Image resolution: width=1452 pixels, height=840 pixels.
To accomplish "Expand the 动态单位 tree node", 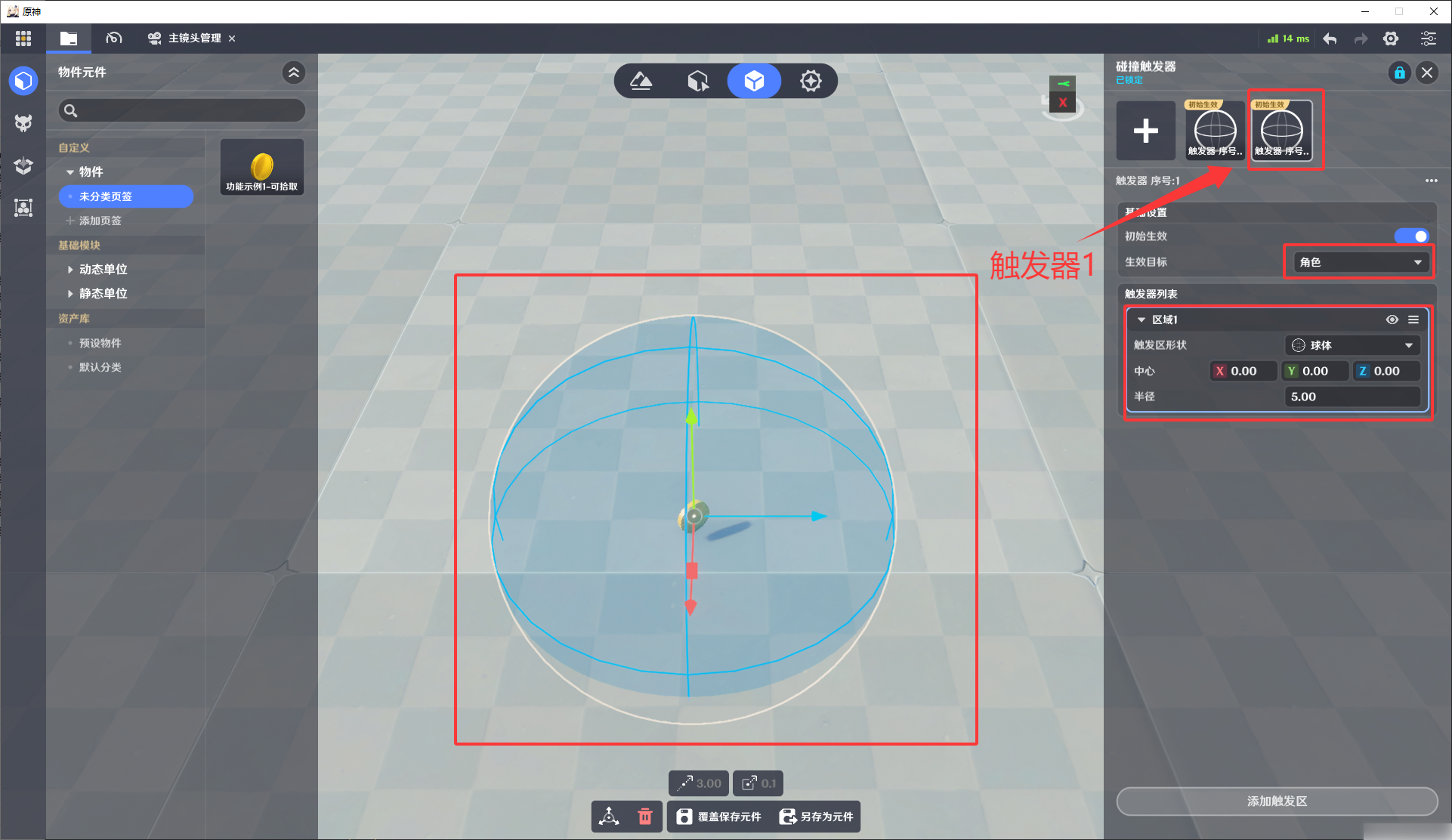I will pyautogui.click(x=70, y=270).
